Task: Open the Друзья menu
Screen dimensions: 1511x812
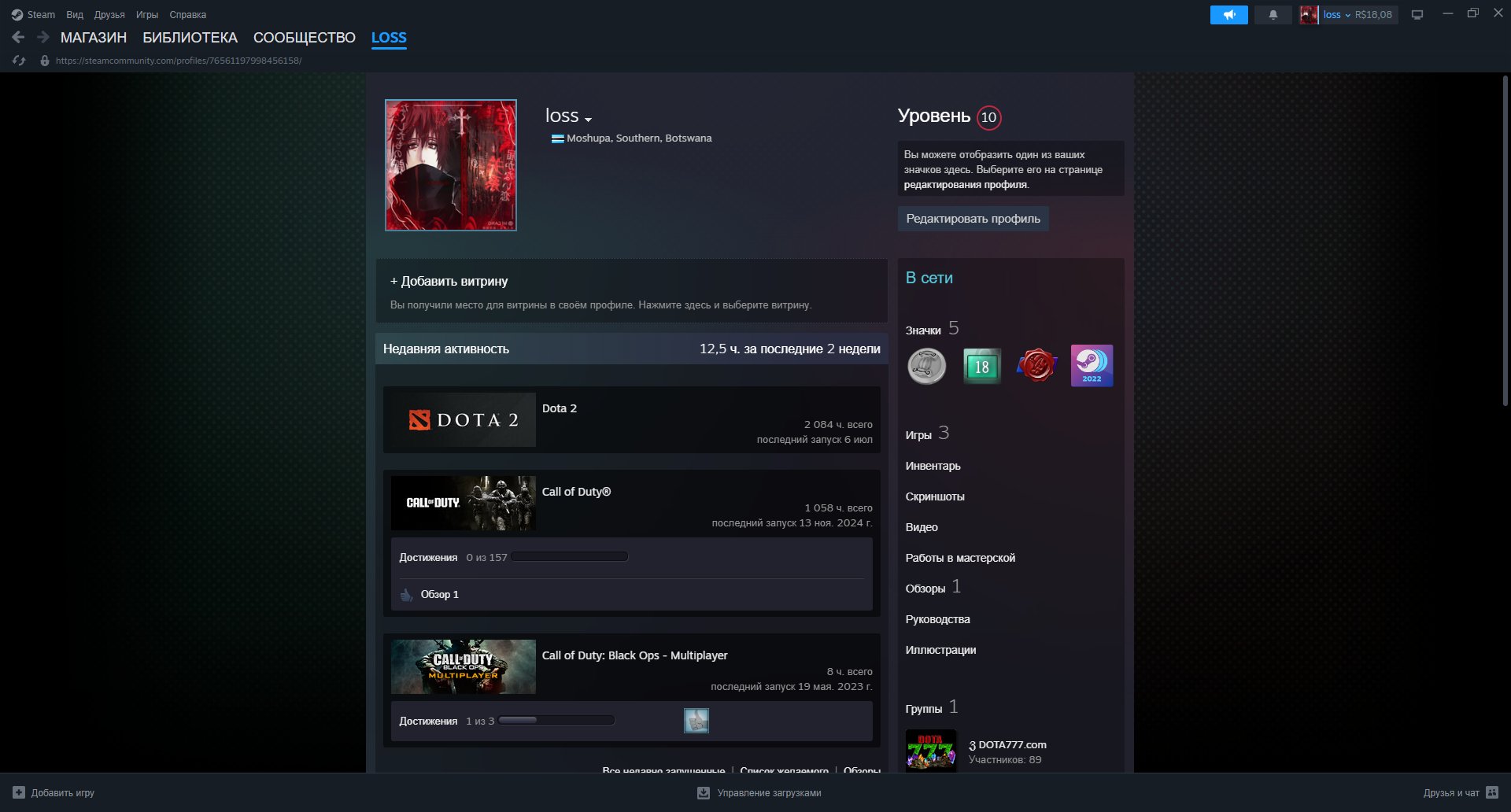Action: tap(109, 15)
